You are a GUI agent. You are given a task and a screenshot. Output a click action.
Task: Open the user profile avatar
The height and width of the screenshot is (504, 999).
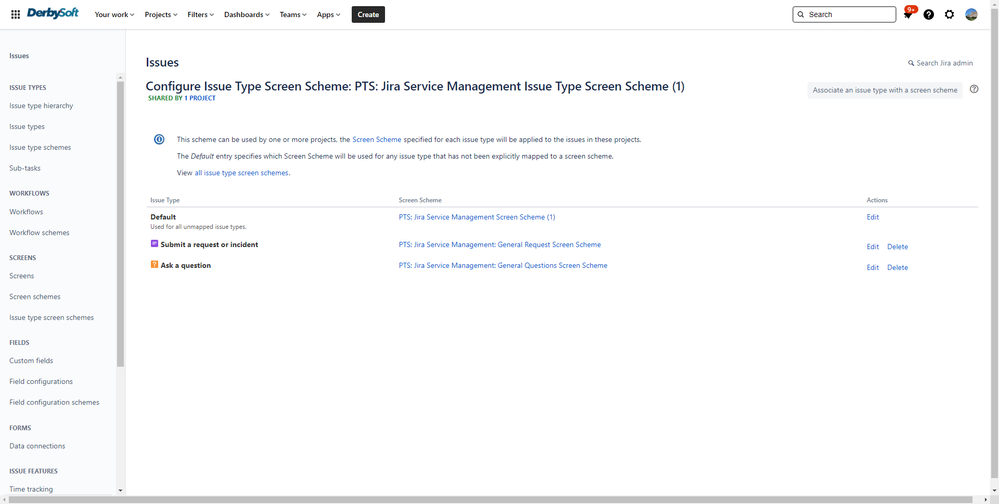pos(971,14)
